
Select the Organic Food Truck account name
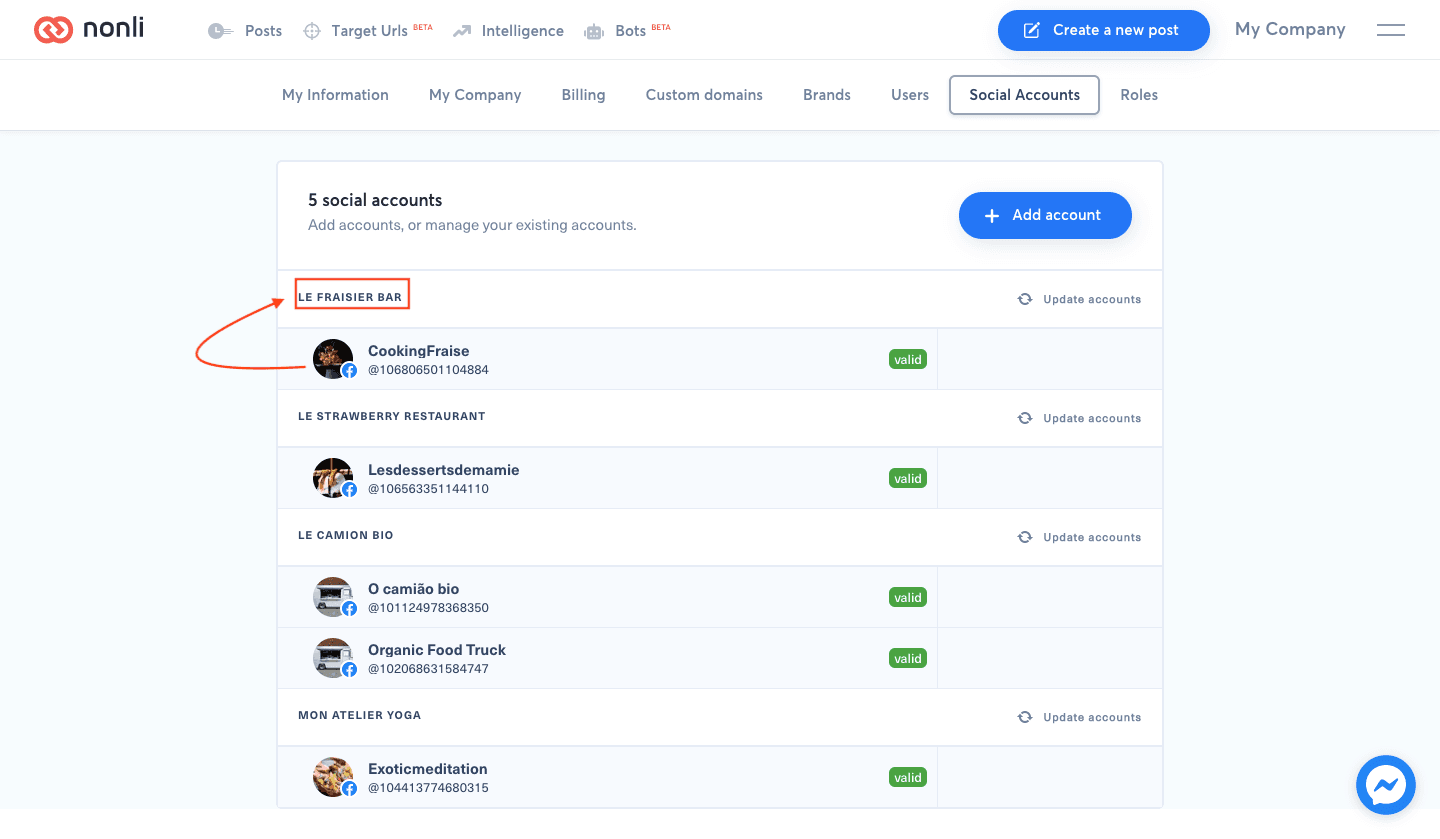pos(437,650)
